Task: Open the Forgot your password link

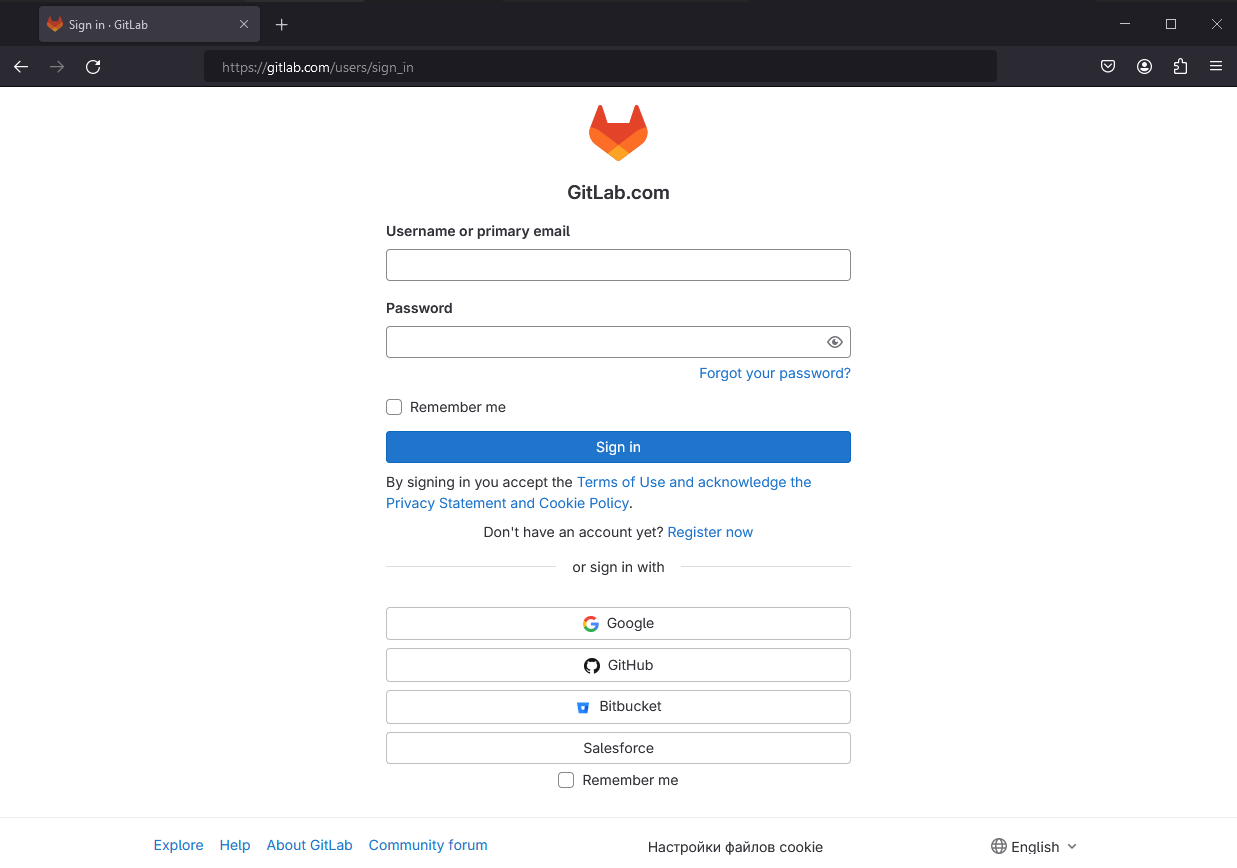Action: pyautogui.click(x=774, y=373)
